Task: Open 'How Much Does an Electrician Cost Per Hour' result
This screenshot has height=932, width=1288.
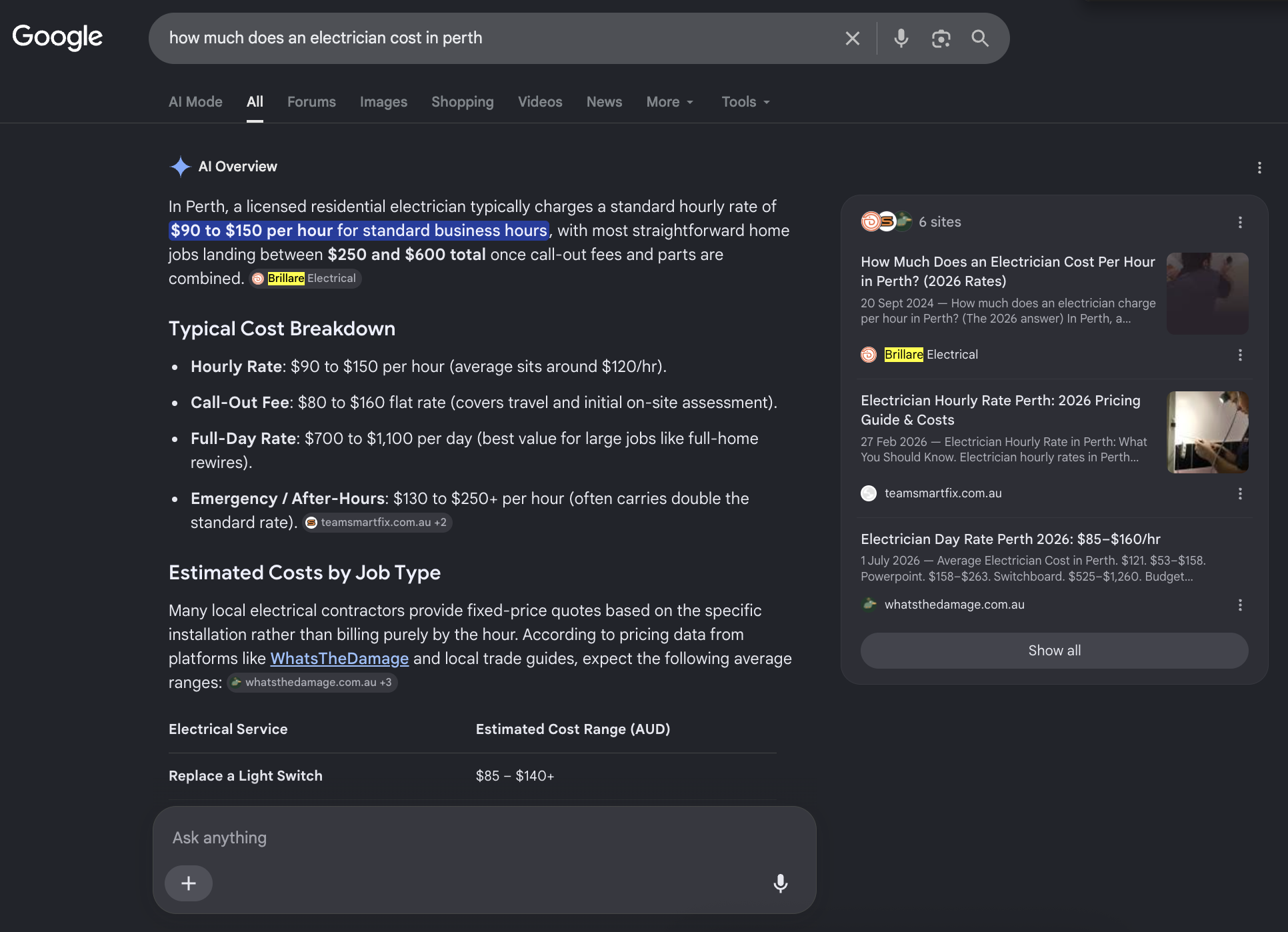Action: tap(1007, 271)
